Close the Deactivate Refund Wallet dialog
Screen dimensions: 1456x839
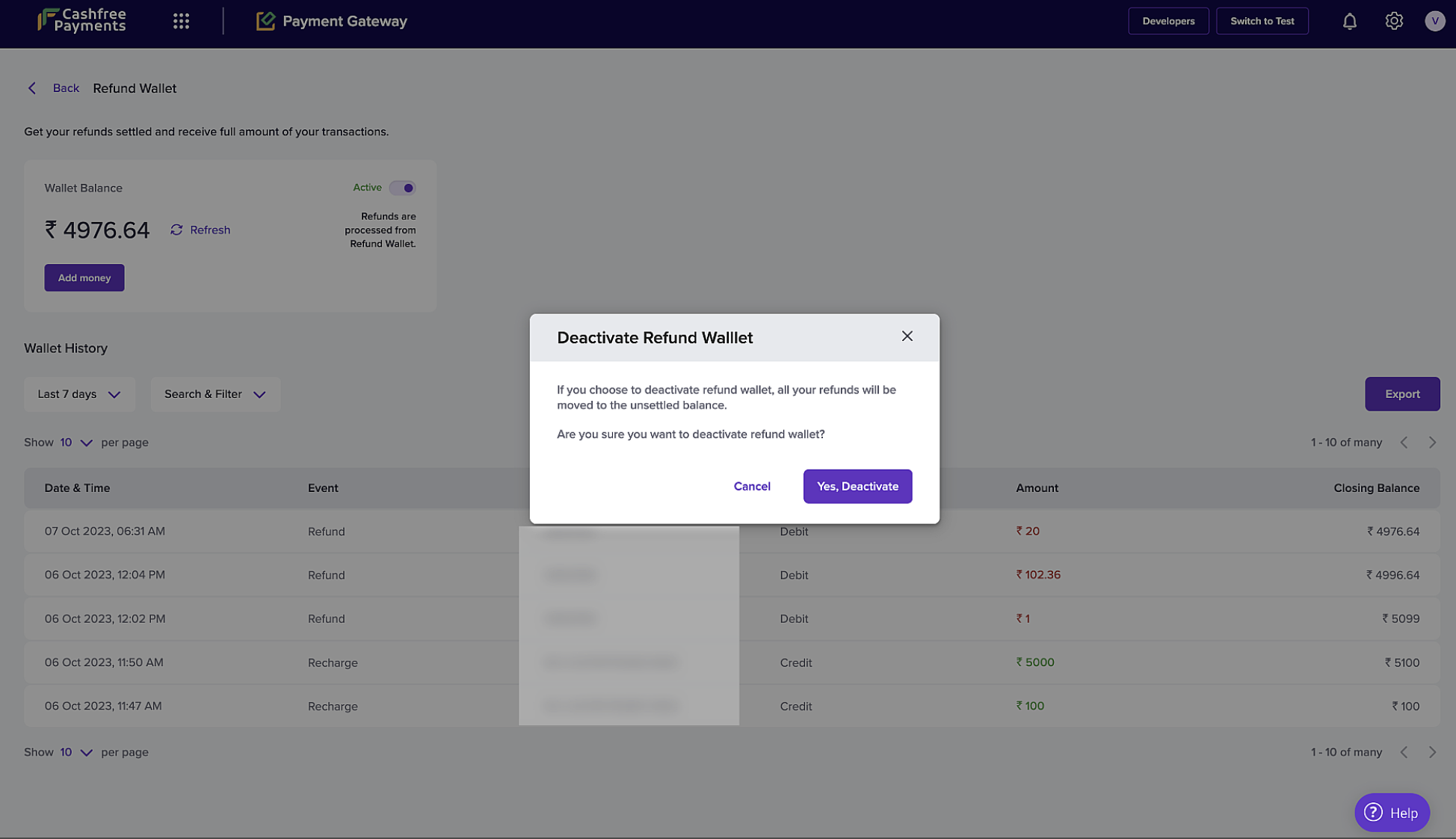point(907,336)
